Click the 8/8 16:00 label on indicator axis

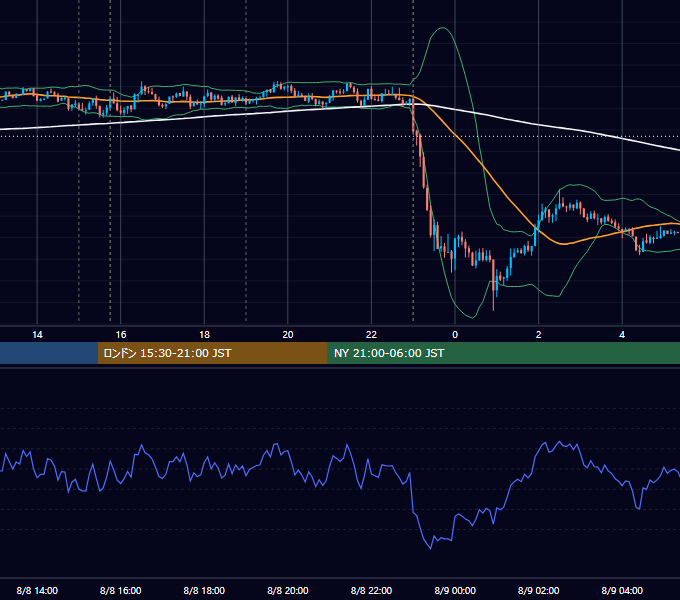point(121,590)
